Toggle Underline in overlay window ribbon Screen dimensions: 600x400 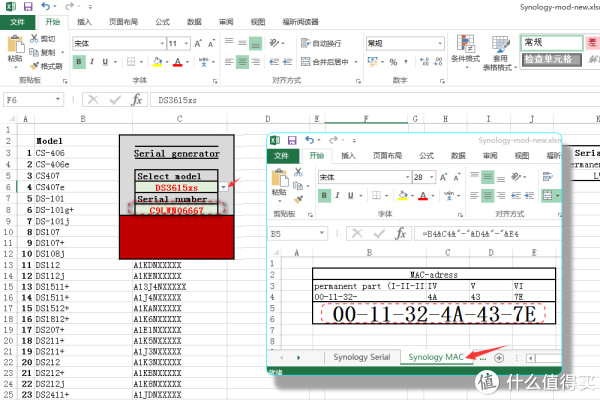pos(351,196)
